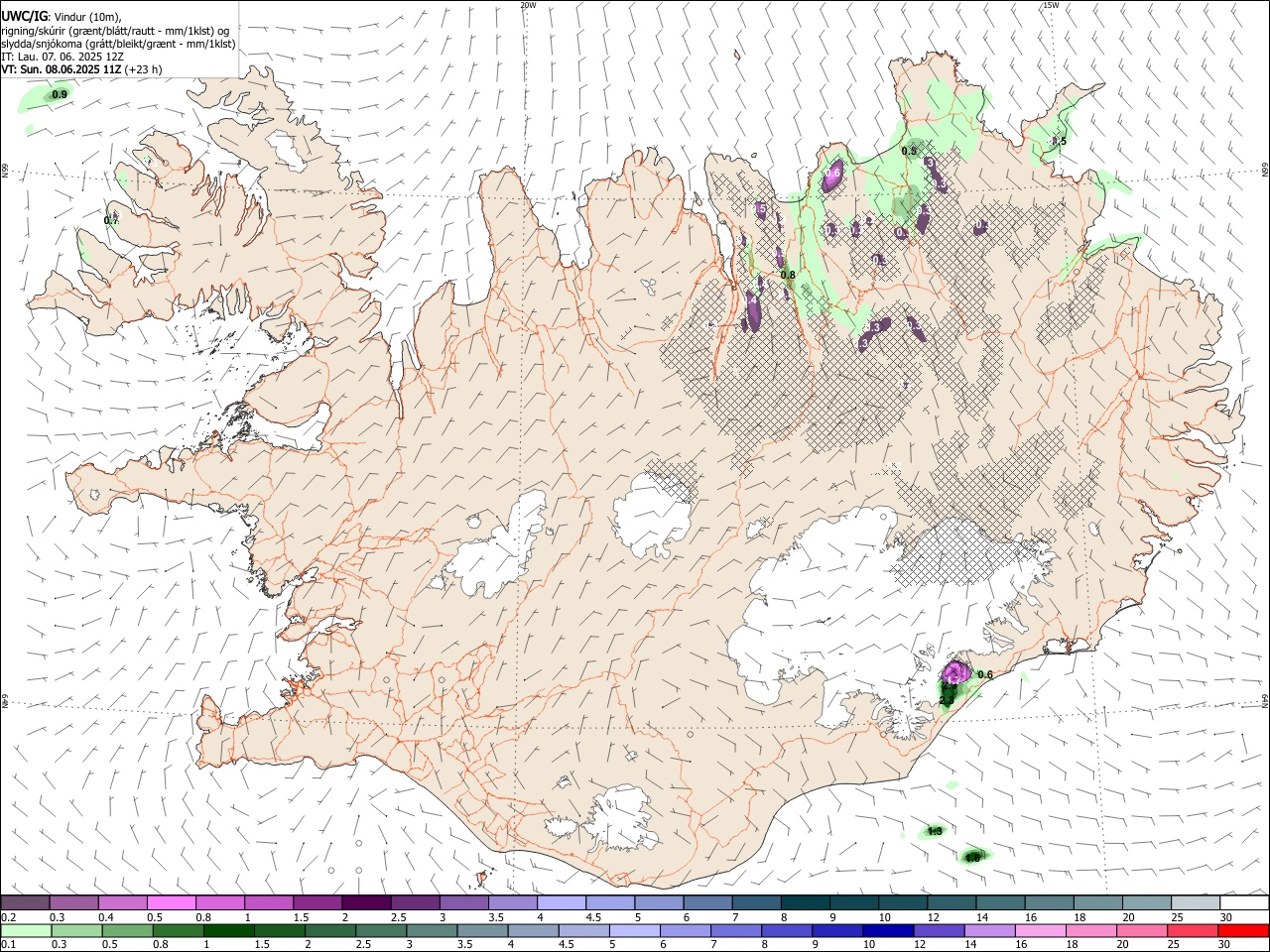Click the '64N' latitude label on the right edge
This screenshot has height=952, width=1270.
coord(1265,700)
